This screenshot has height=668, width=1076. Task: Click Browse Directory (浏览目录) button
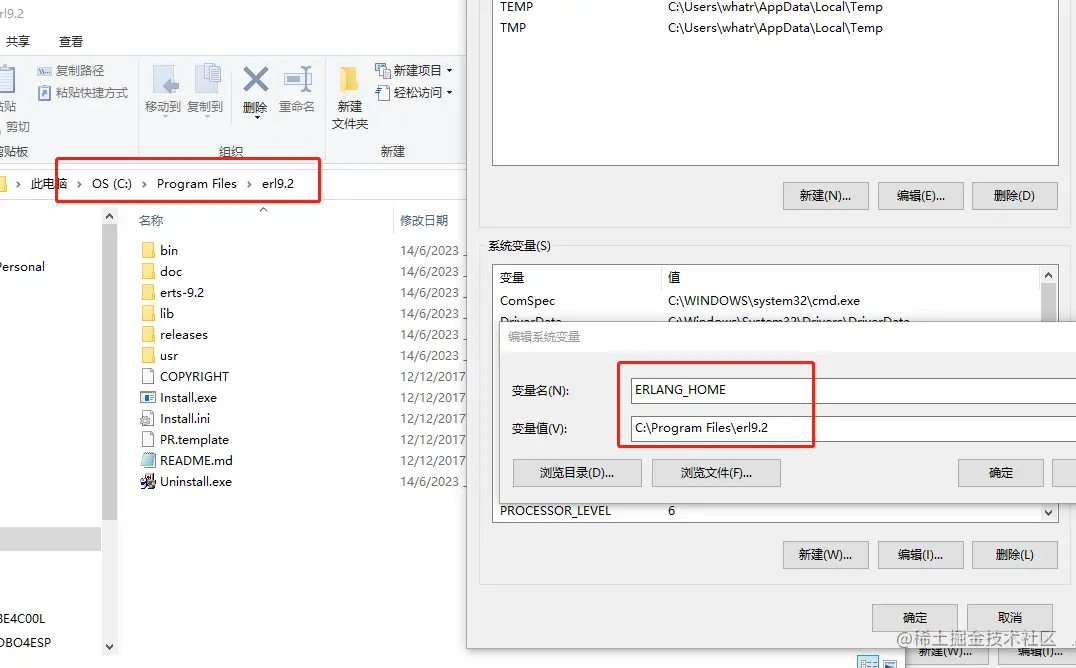(577, 473)
